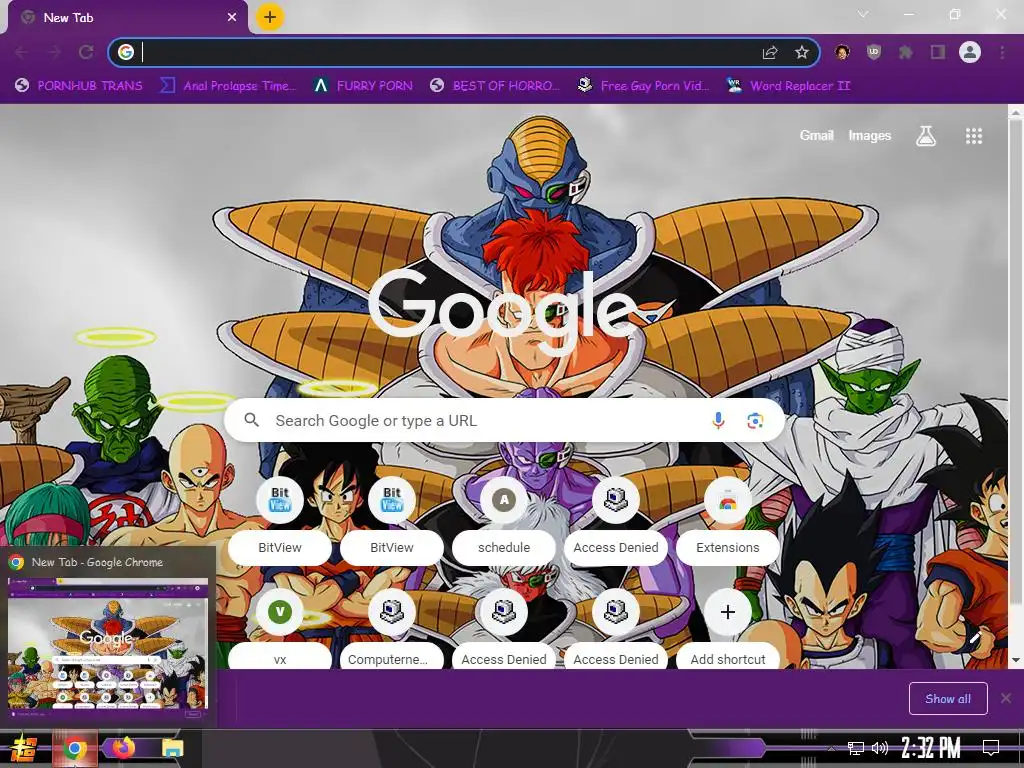The image size is (1024, 768).
Task: Open the schedule shortcut
Action: tap(504, 520)
